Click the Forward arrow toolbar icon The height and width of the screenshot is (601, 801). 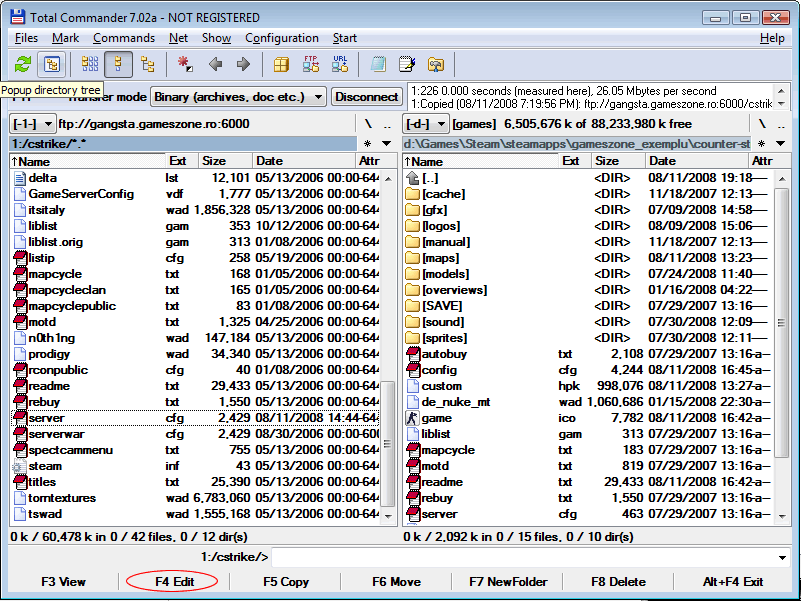click(x=243, y=64)
